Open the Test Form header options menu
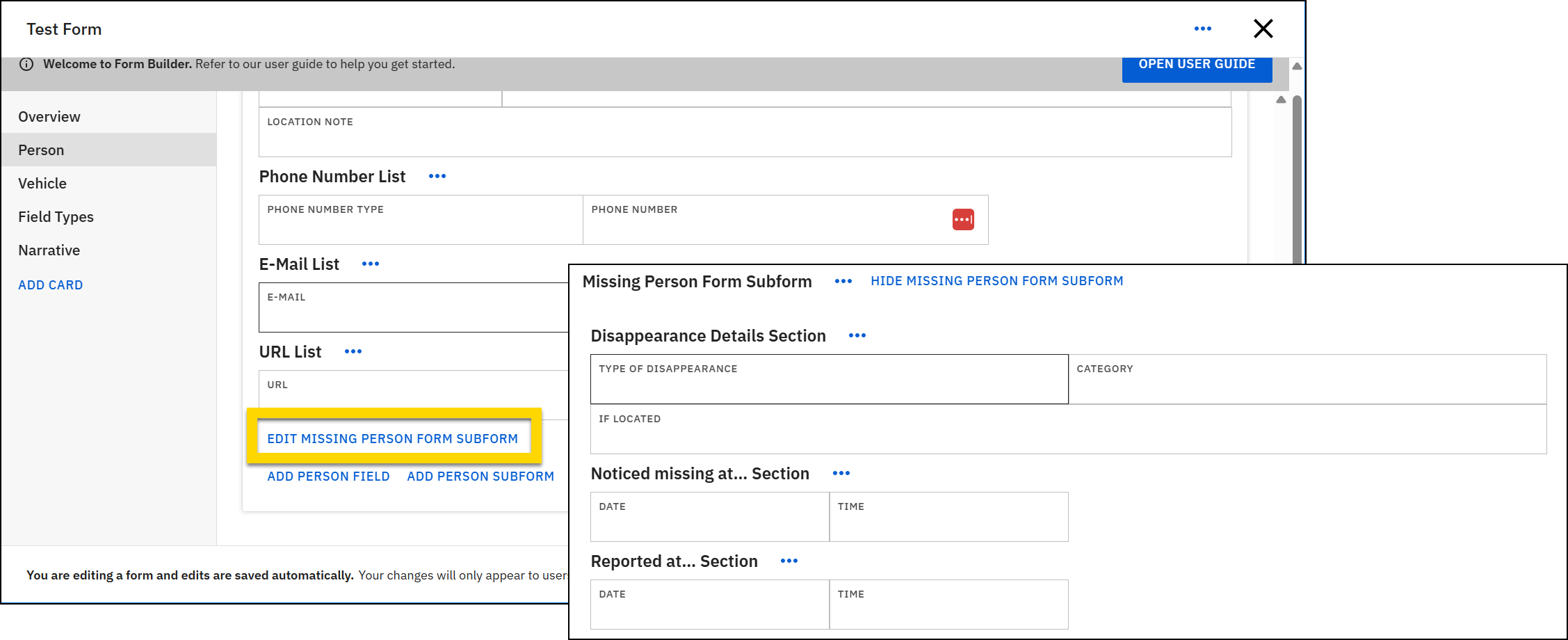Viewport: 1568px width, 640px height. (1202, 29)
